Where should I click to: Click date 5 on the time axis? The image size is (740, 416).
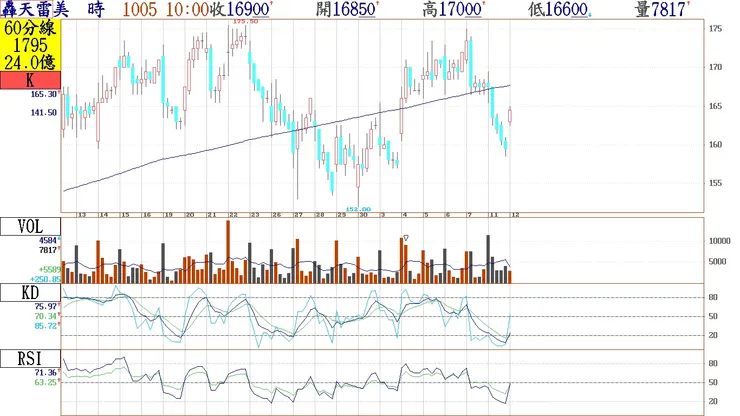[426, 215]
